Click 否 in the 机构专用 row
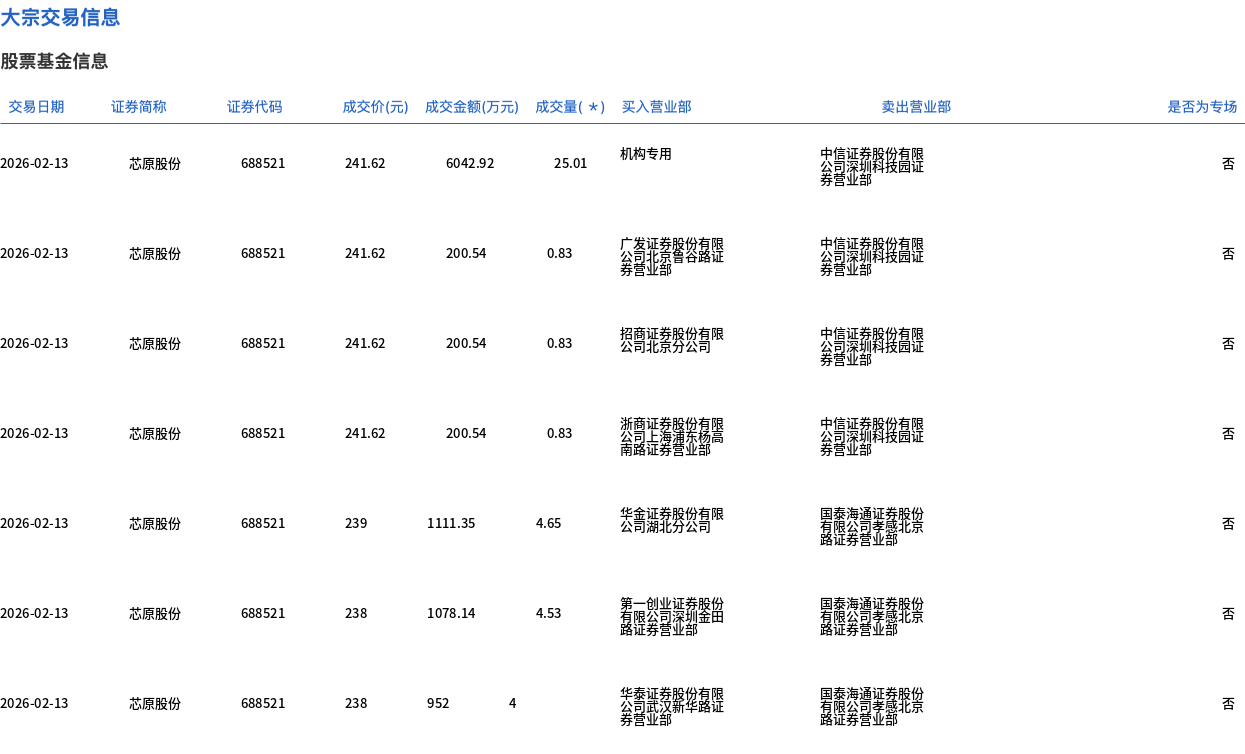This screenshot has width=1245, height=754. pos(1228,163)
